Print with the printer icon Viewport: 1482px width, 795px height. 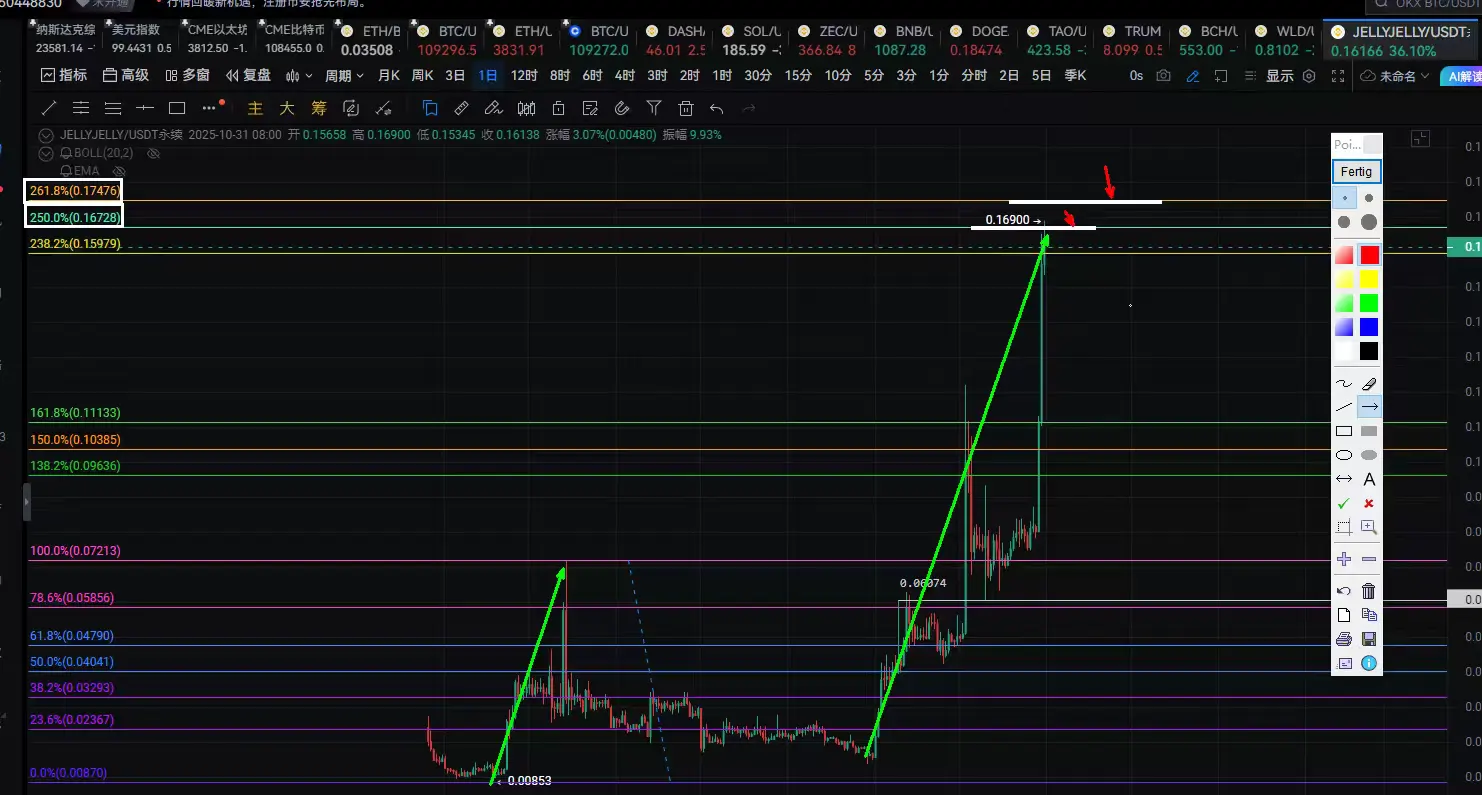[x=1344, y=639]
